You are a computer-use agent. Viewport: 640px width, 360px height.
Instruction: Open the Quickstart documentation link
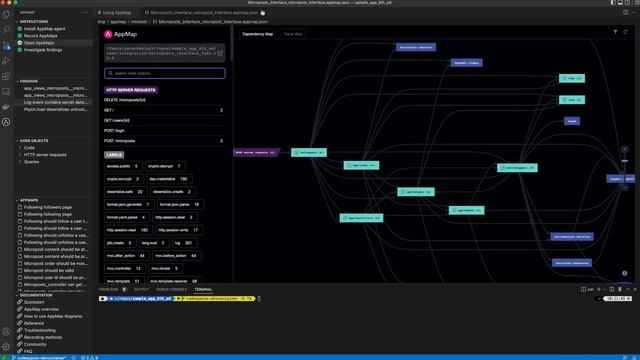coord(34,302)
